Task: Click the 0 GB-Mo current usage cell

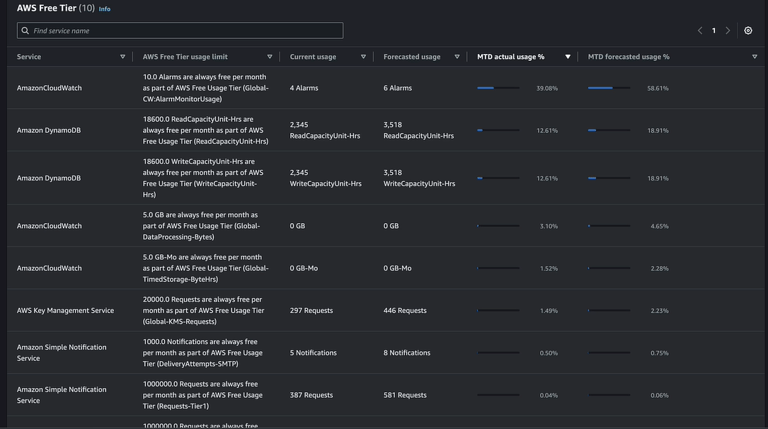Action: (303, 268)
